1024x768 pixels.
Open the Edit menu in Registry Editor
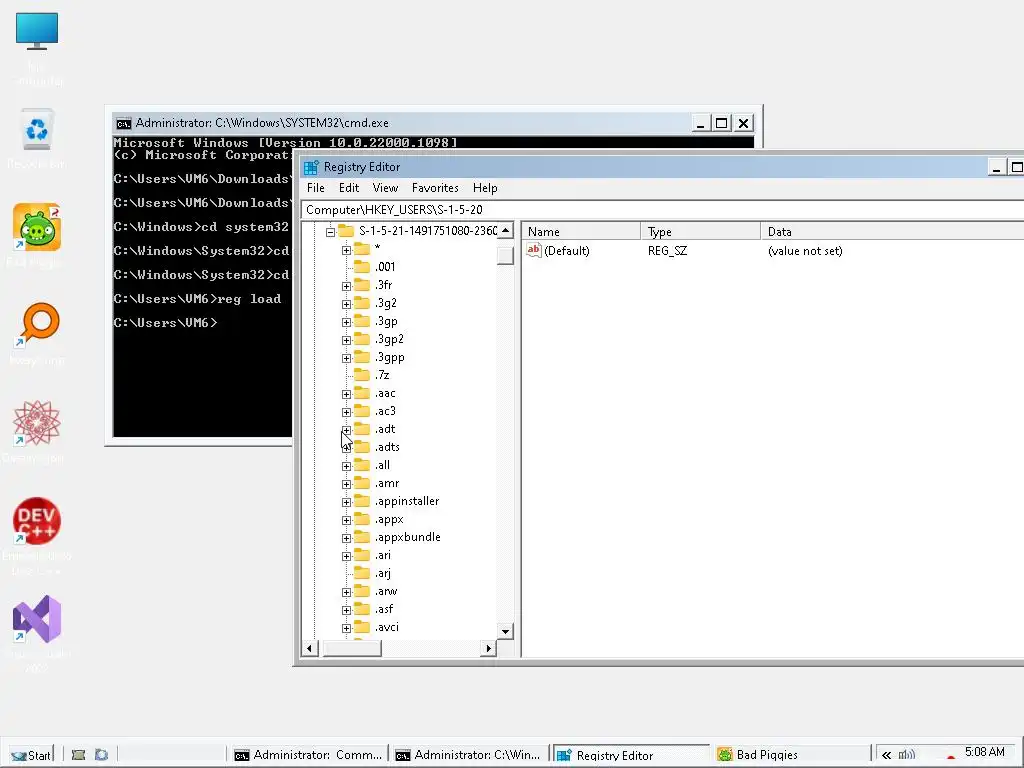[x=349, y=188]
